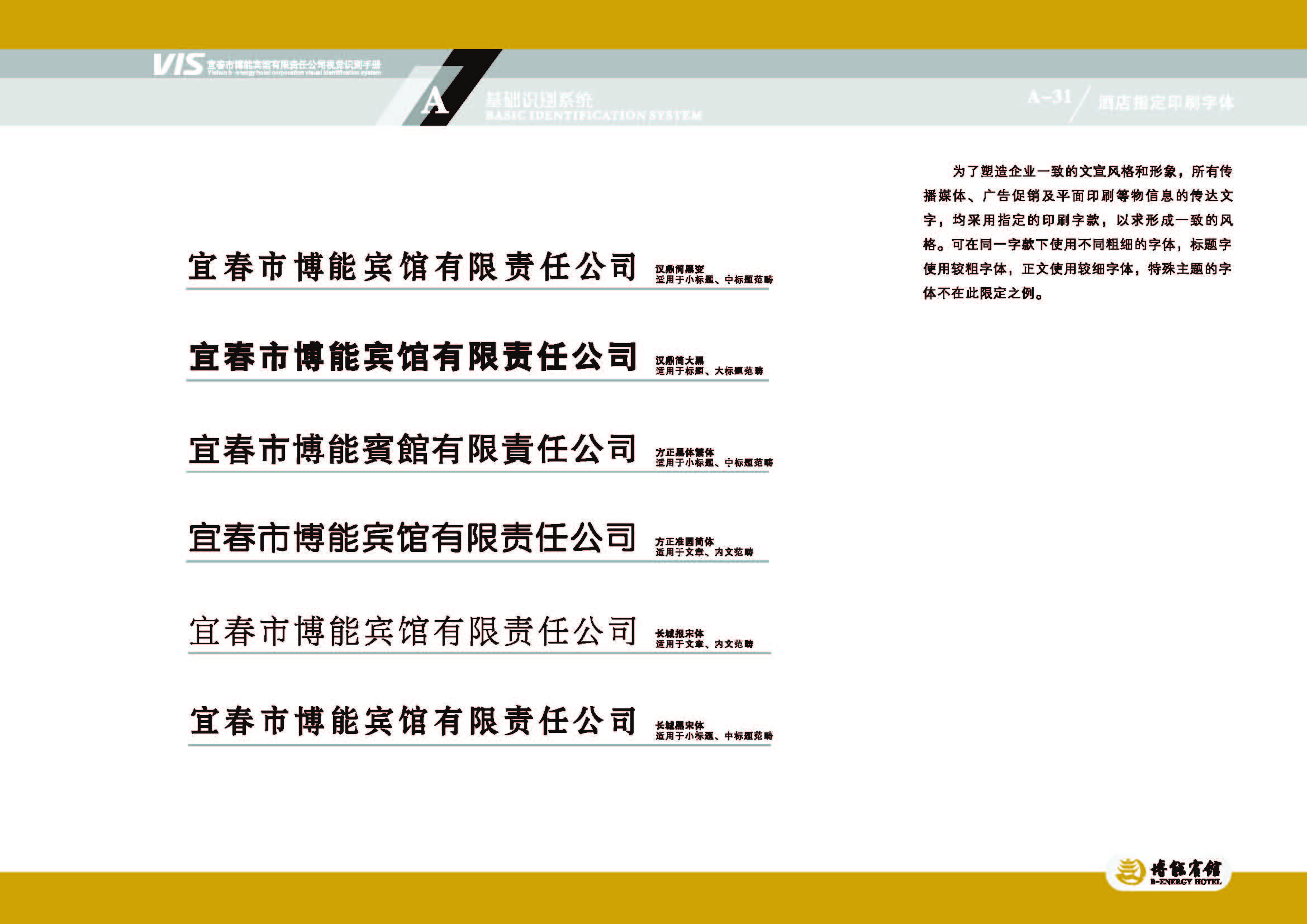
Task: Select the font label '长城报宋体'
Action: tap(679, 634)
